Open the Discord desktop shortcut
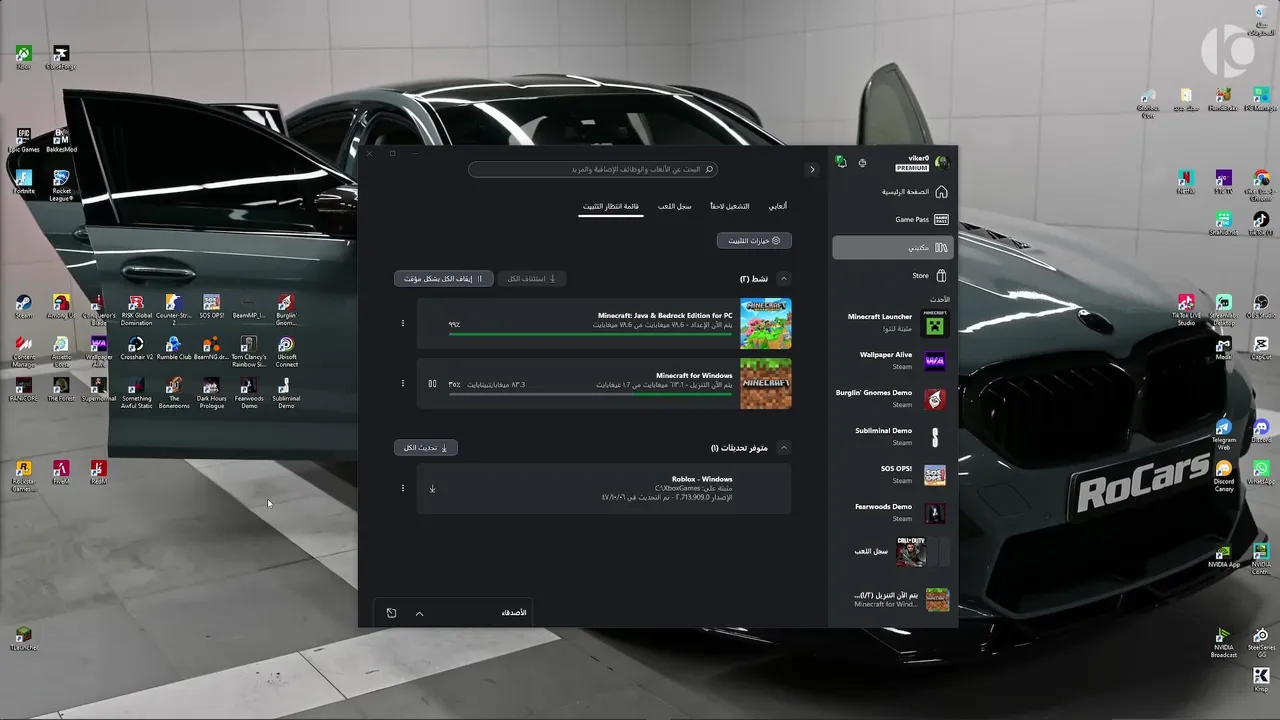This screenshot has width=1280, height=720. point(1261,431)
